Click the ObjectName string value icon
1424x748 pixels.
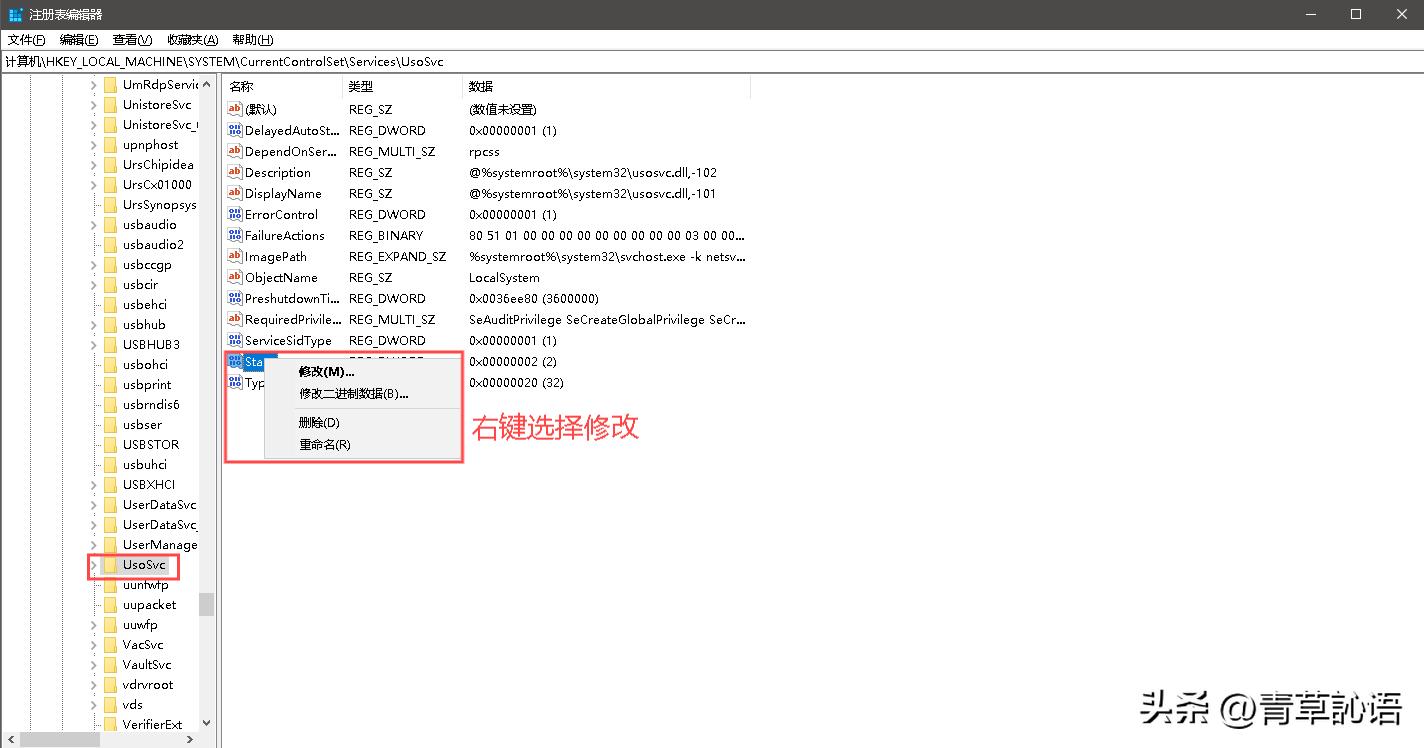tap(235, 278)
